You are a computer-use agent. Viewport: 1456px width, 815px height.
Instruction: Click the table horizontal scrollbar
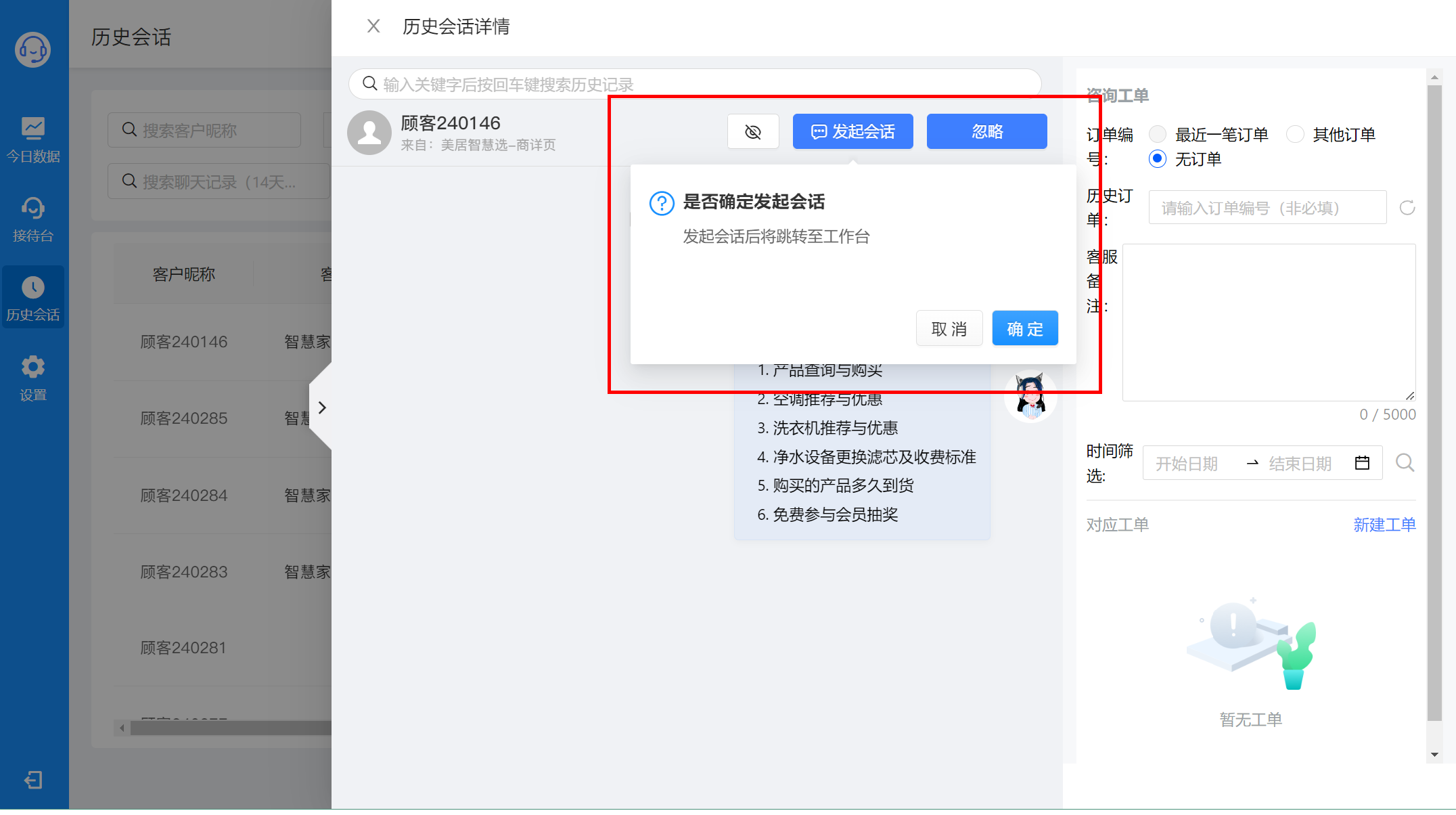(x=231, y=728)
